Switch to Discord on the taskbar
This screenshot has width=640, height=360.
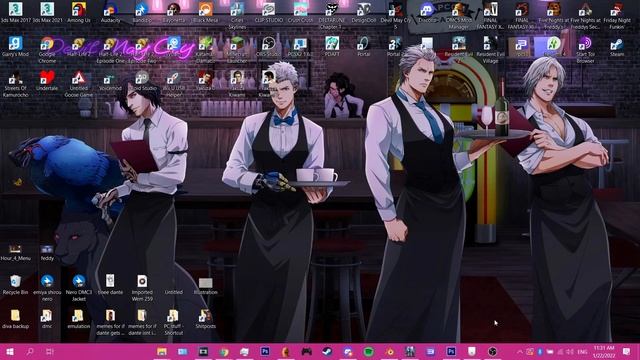coord(348,351)
